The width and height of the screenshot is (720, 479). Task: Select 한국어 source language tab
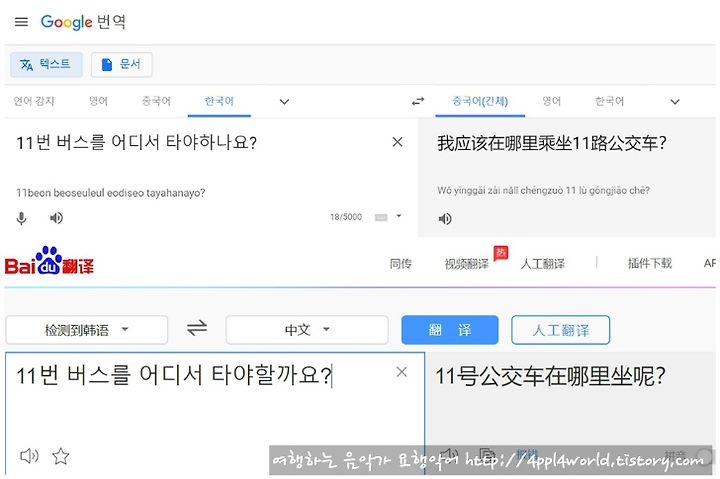pyautogui.click(x=219, y=101)
